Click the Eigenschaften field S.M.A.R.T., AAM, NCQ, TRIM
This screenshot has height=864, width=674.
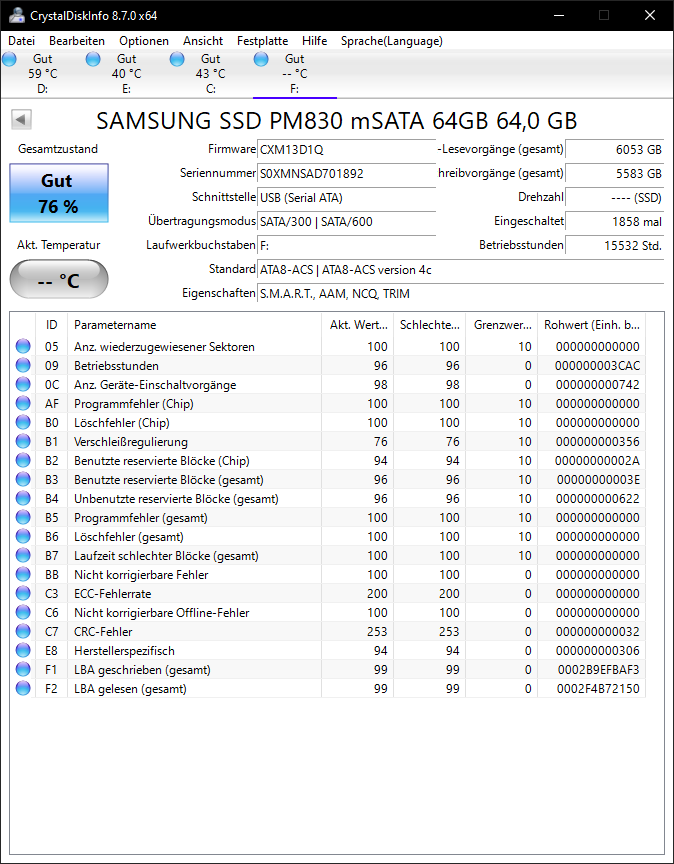click(461, 294)
